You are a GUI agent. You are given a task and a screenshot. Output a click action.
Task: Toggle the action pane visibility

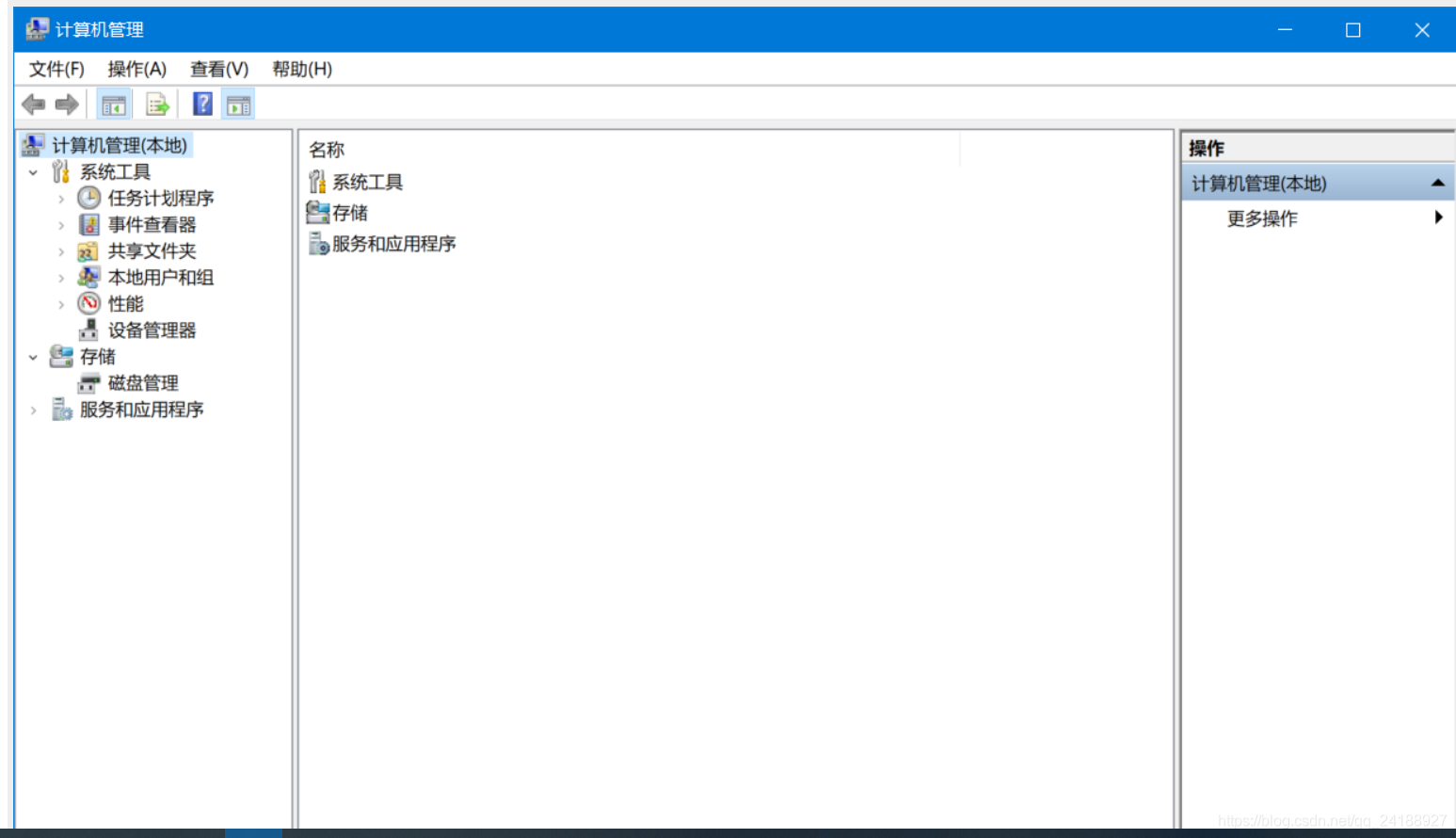point(237,104)
